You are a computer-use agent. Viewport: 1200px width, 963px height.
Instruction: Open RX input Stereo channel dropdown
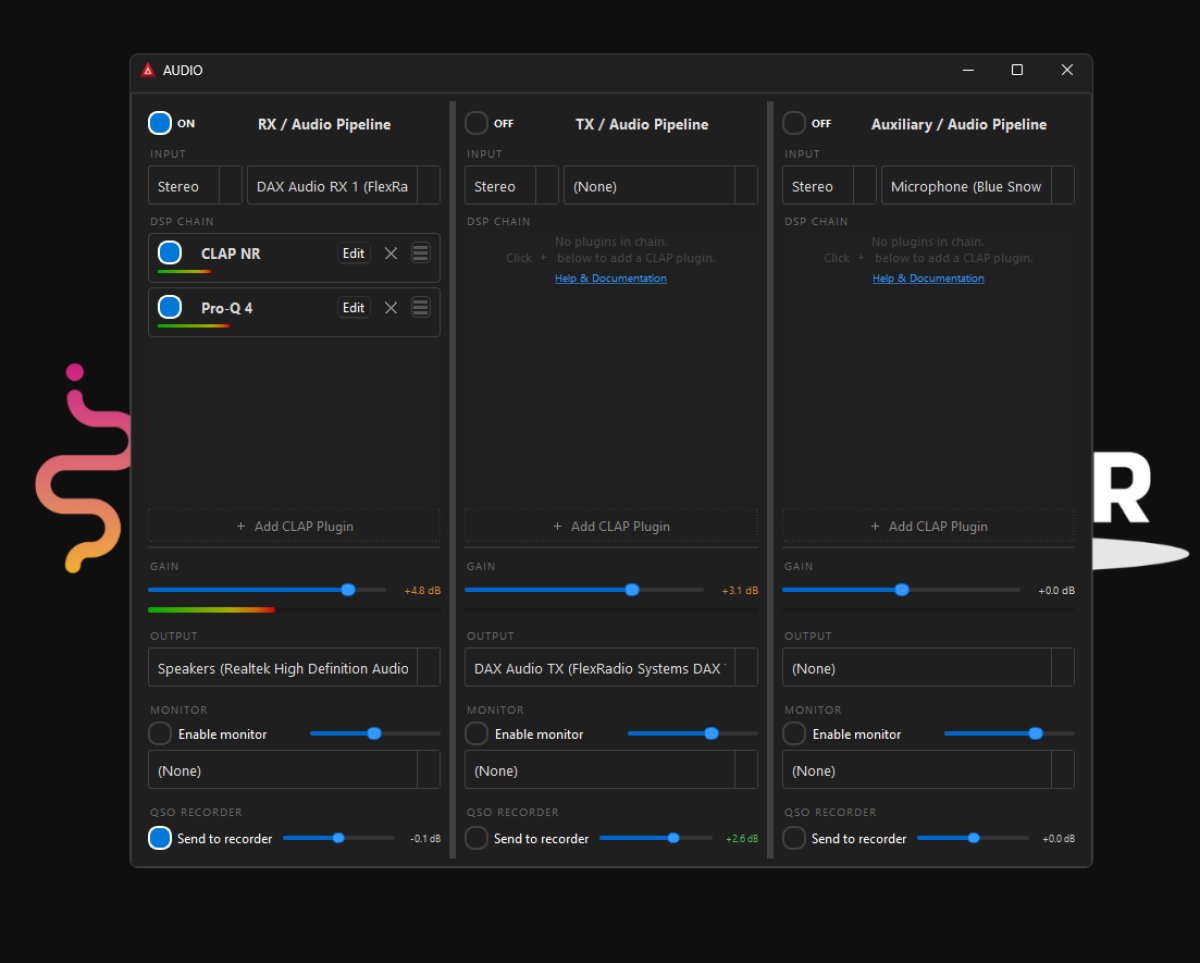(x=195, y=186)
